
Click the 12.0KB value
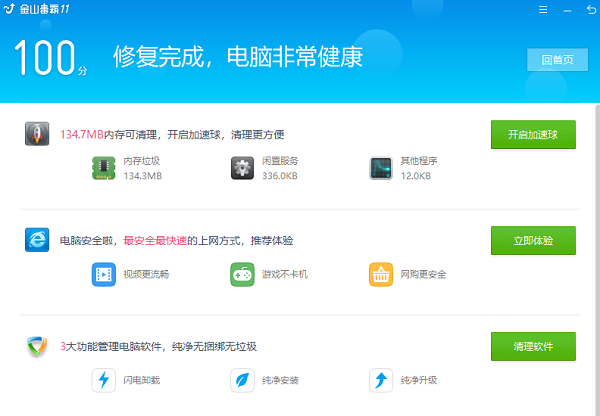click(x=416, y=176)
